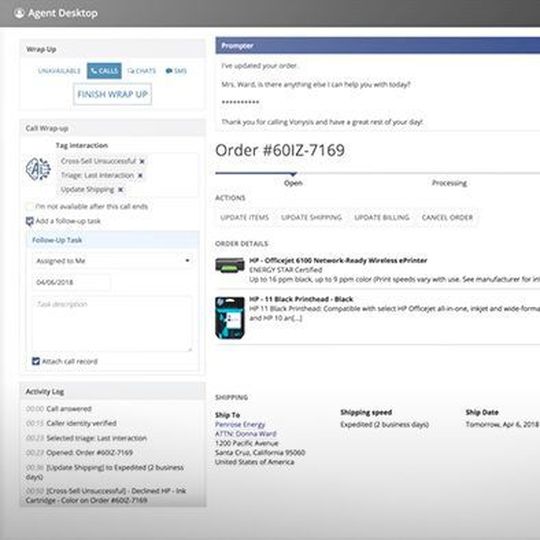Viewport: 540px width, 540px height.
Task: Click the HP 11 Printhead thumbnail
Action: click(x=230, y=318)
